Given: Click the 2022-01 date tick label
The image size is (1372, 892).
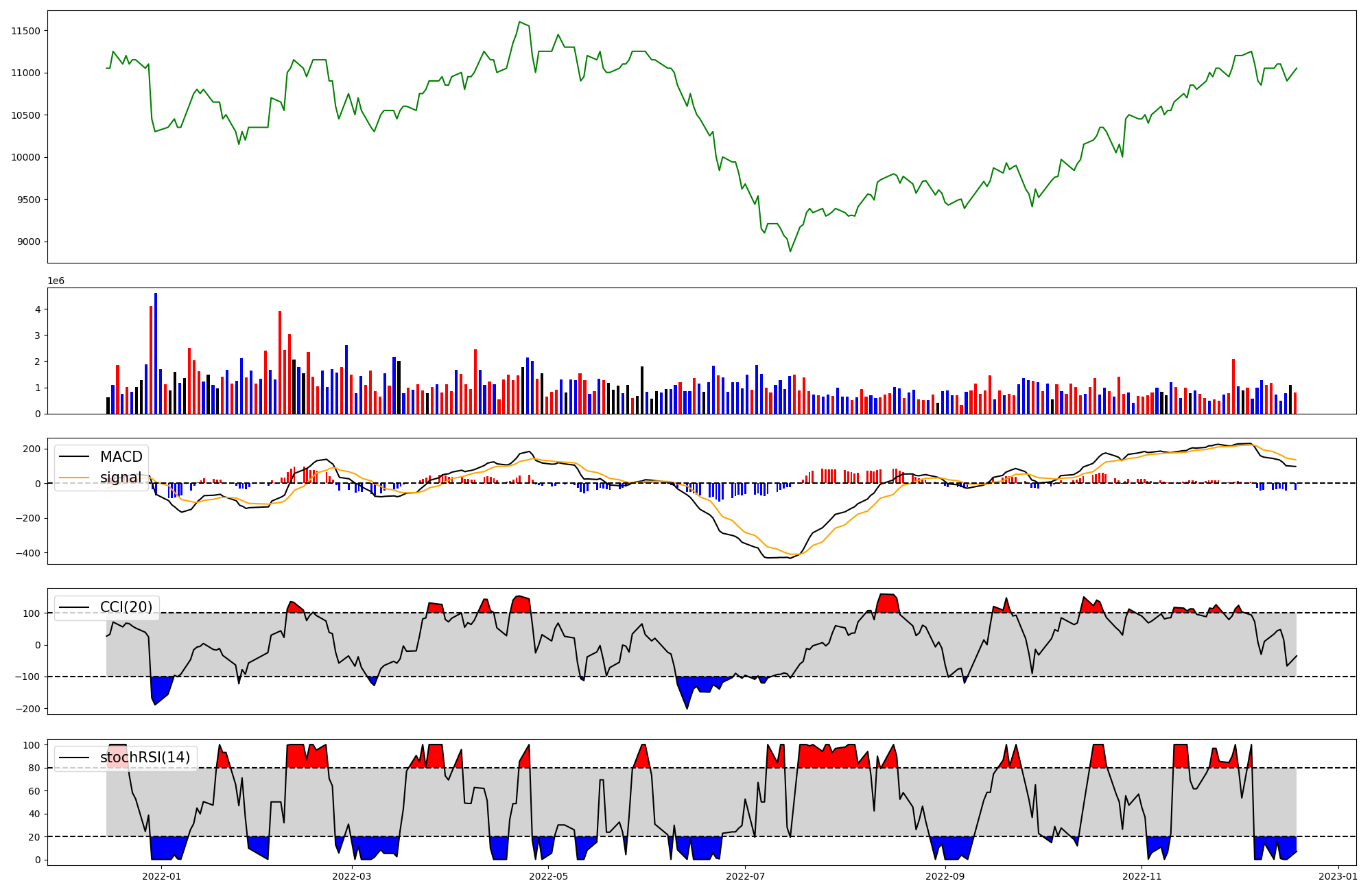Looking at the screenshot, I should [x=161, y=876].
